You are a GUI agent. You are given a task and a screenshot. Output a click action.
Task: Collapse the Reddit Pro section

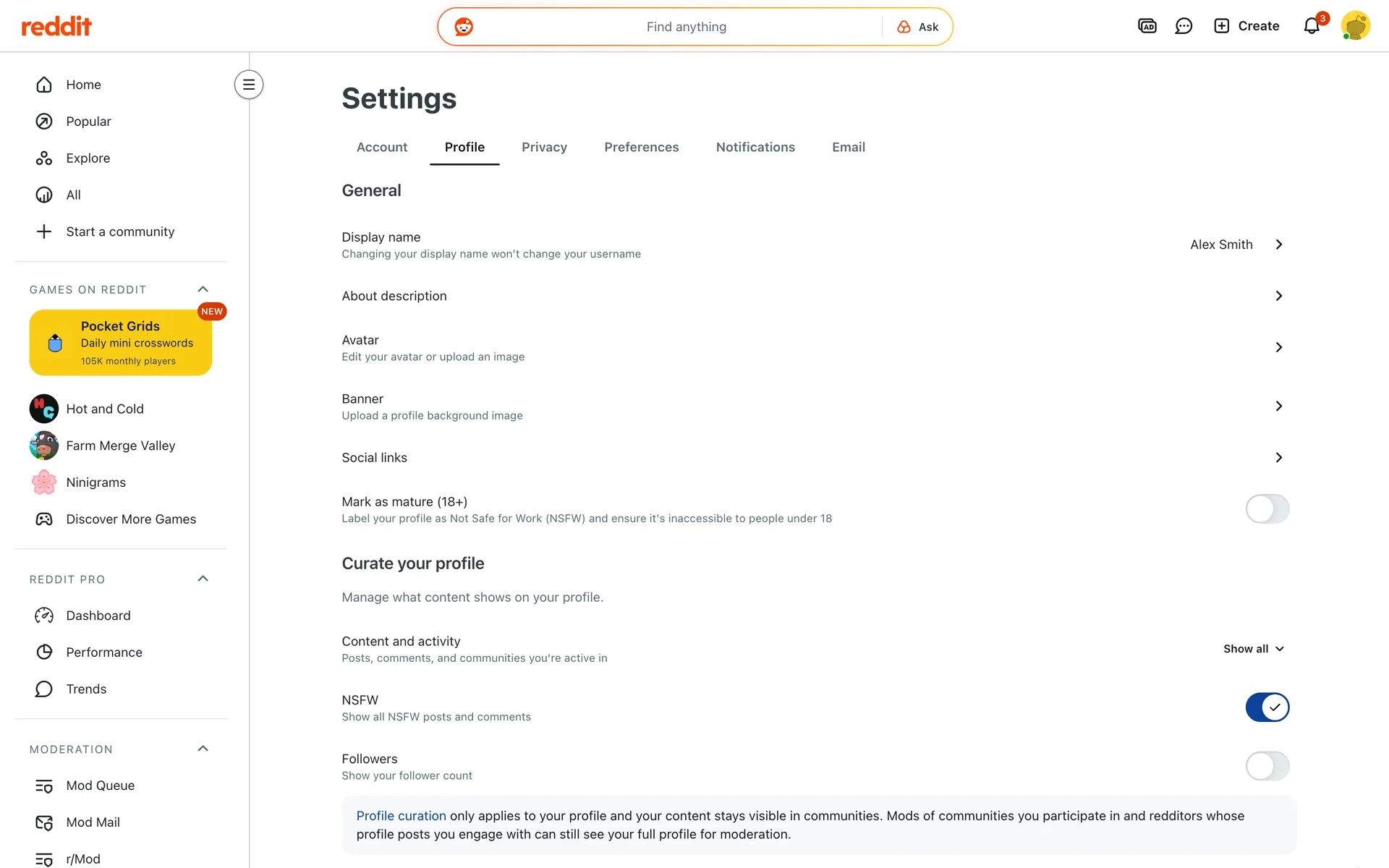tap(203, 579)
